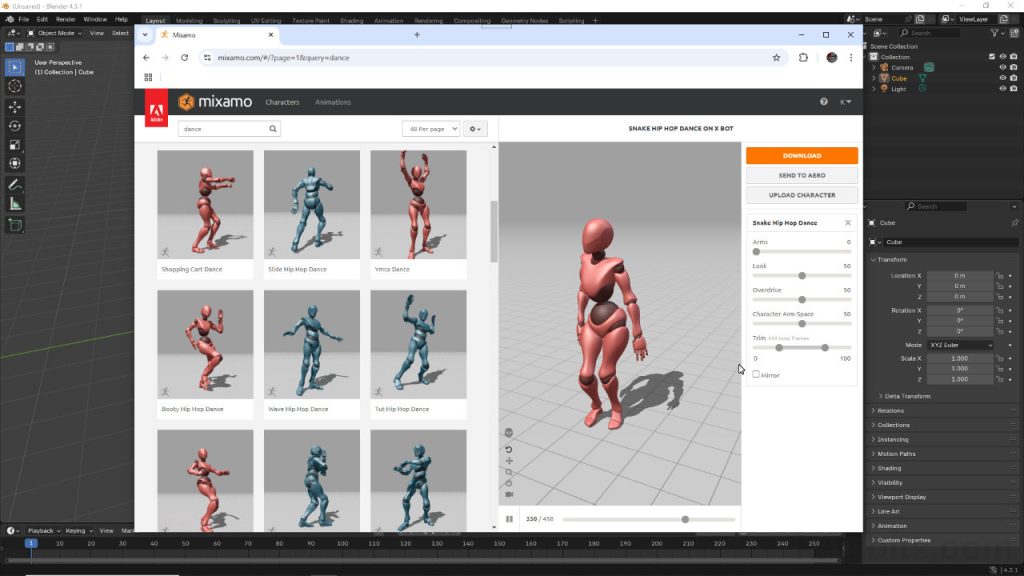
Task: Disable the Light's camera render visibility toggle
Action: 1013,88
